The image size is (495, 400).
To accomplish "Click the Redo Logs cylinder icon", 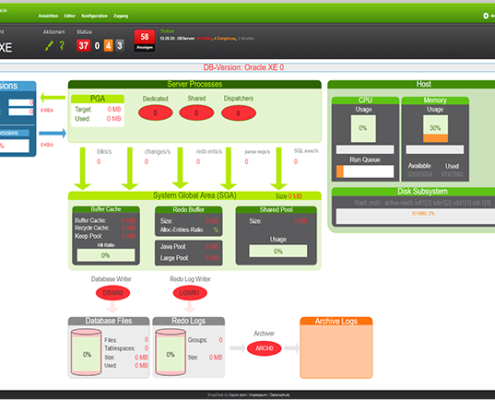I will coord(170,352).
